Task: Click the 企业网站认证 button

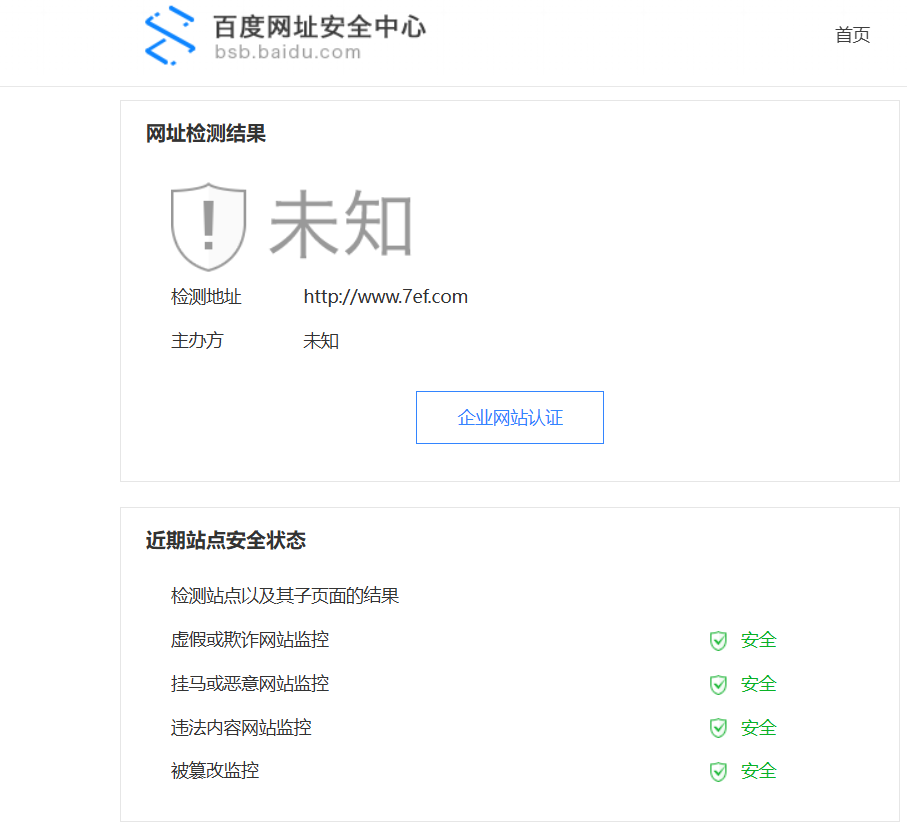Action: [x=509, y=417]
